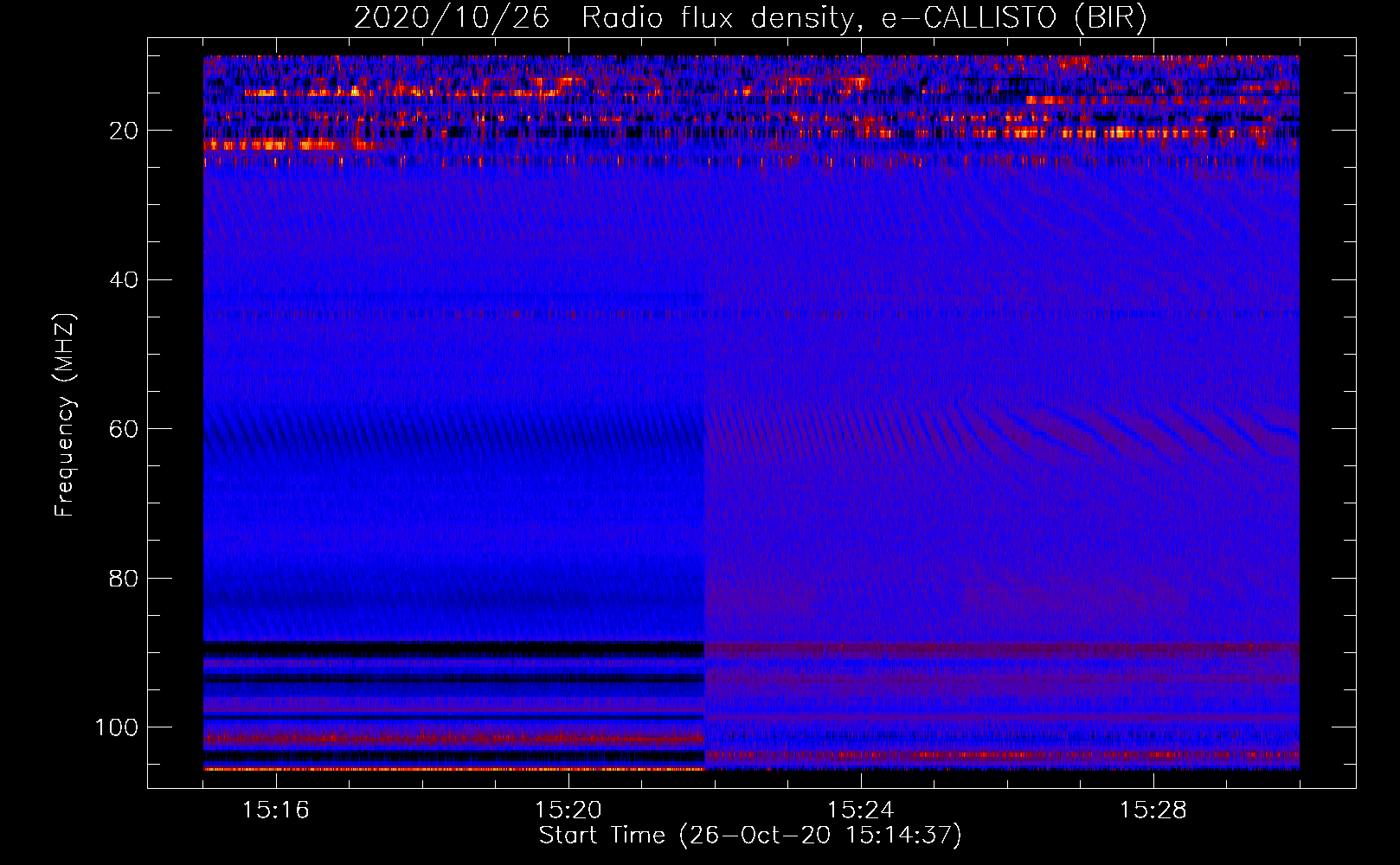The height and width of the screenshot is (865, 1400).
Task: Click the '60' frequency tick label
Action: 124,429
